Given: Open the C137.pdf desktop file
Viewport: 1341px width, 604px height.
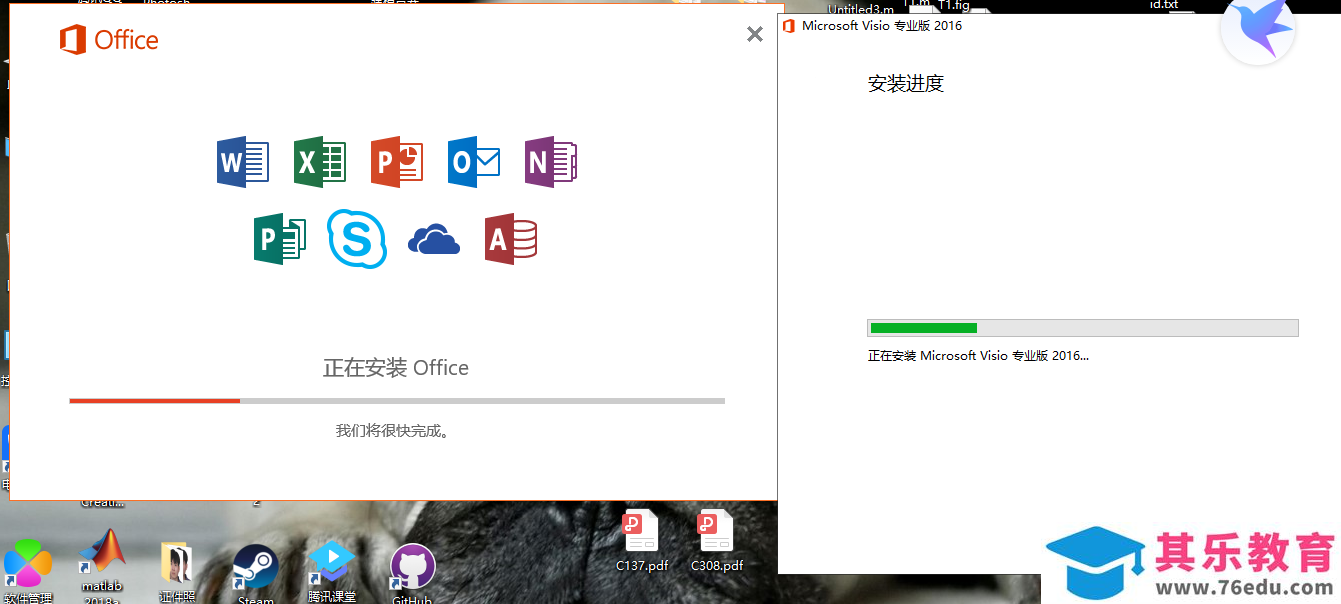Looking at the screenshot, I should pyautogui.click(x=642, y=541).
